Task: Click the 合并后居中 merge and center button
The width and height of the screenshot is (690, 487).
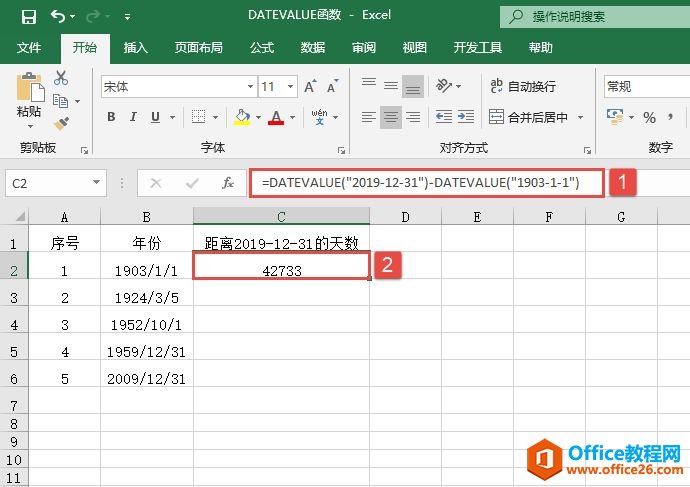Action: (528, 117)
